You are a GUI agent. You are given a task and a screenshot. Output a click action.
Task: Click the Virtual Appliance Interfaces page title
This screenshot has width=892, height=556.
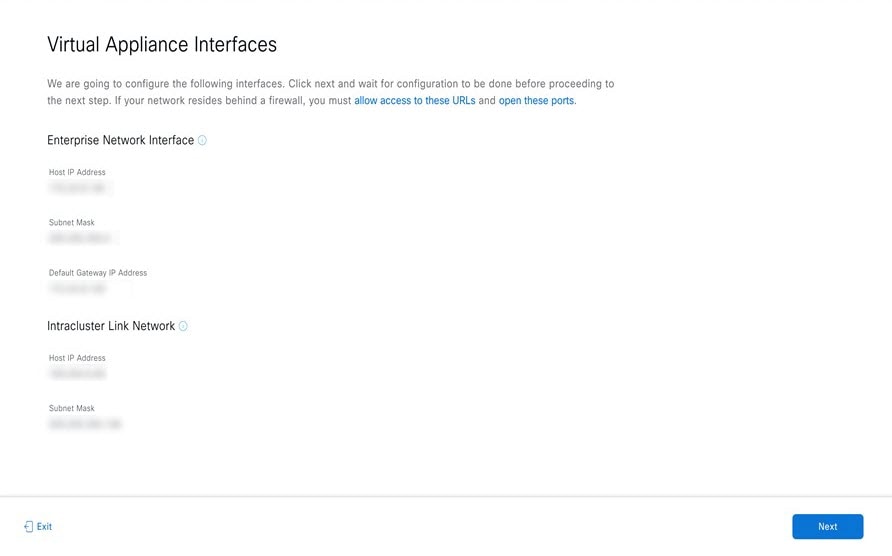pyautogui.click(x=162, y=44)
